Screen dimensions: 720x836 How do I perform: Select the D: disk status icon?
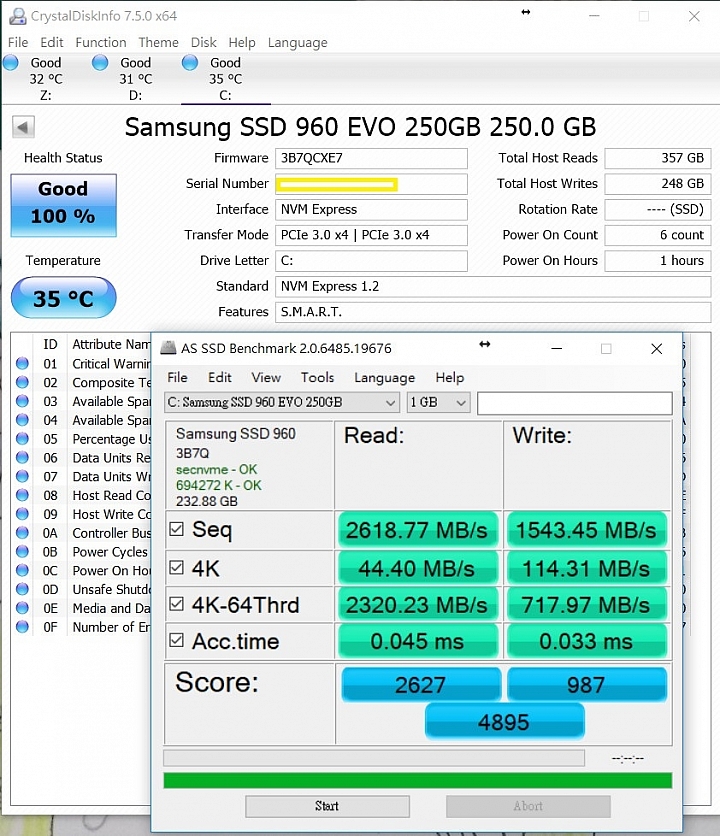100,63
